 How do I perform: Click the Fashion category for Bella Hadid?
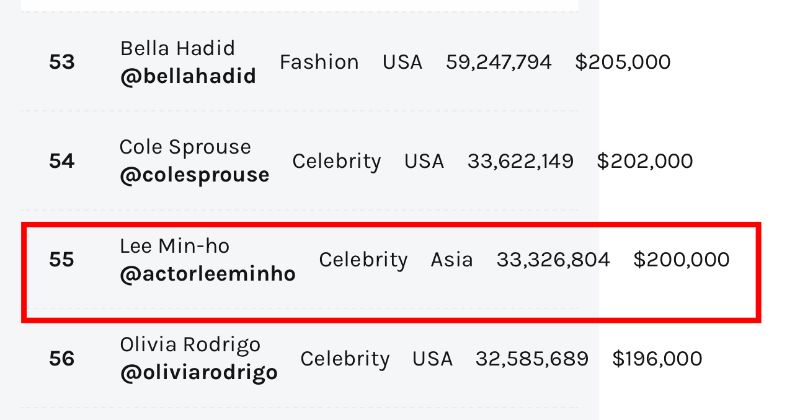pyautogui.click(x=319, y=62)
